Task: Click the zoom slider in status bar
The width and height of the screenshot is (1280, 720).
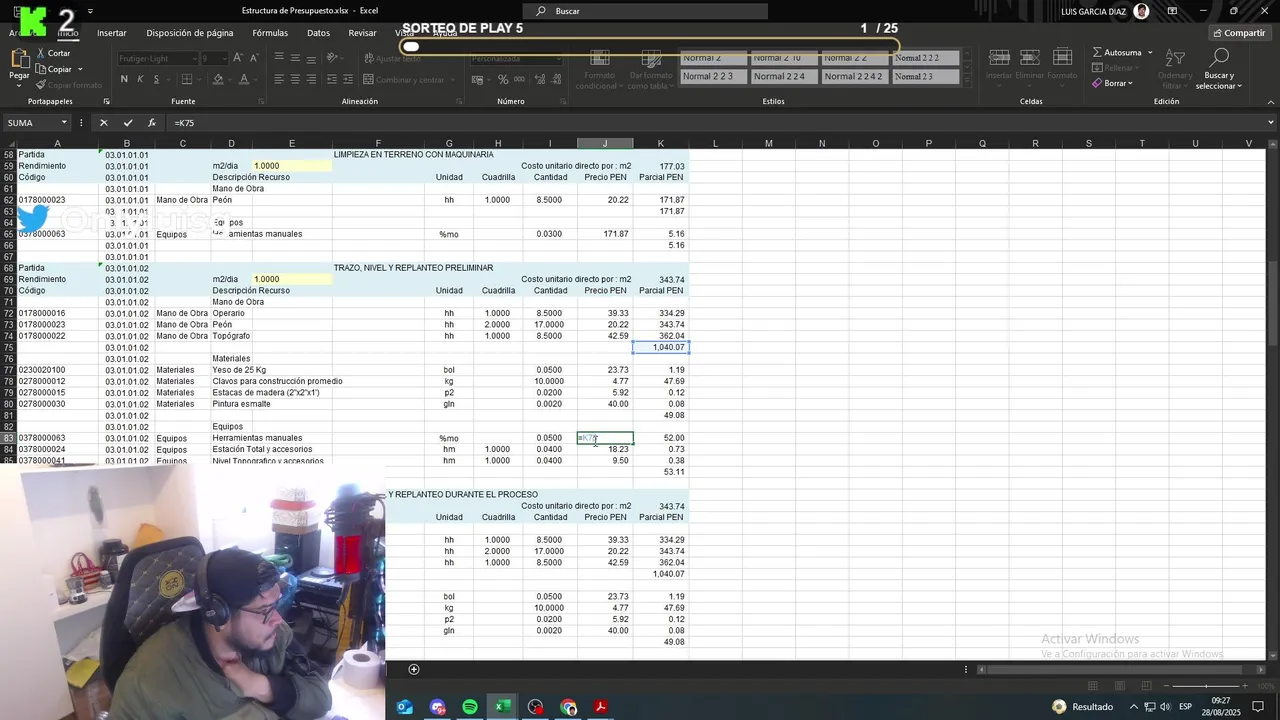Action: click(1205, 686)
